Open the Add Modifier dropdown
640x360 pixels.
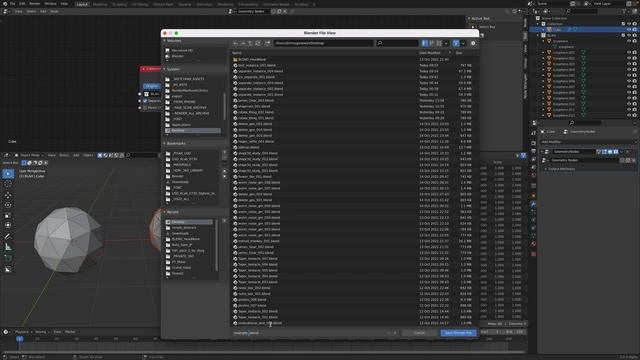tap(588, 142)
